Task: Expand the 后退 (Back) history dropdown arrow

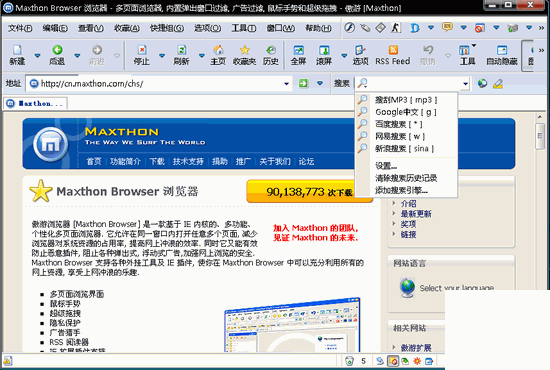Action: tap(77, 55)
